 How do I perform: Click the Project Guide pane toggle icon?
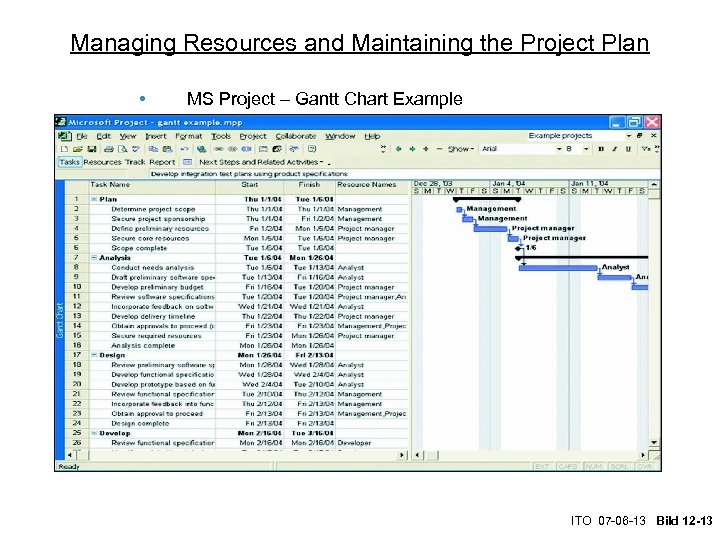(x=187, y=162)
